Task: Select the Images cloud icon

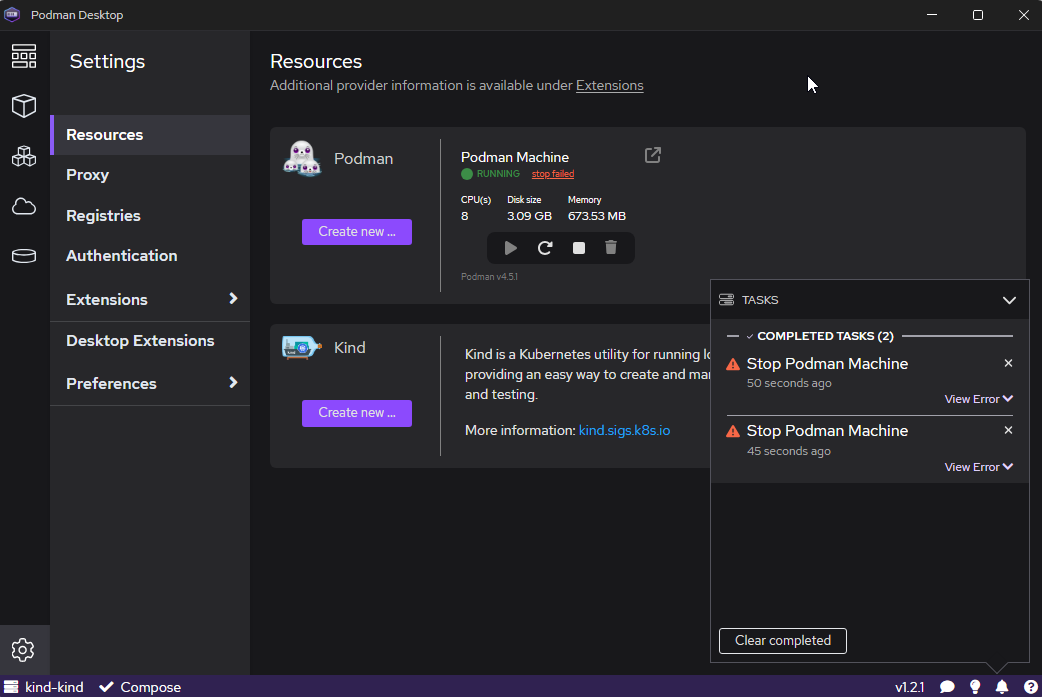Action: click(x=24, y=206)
